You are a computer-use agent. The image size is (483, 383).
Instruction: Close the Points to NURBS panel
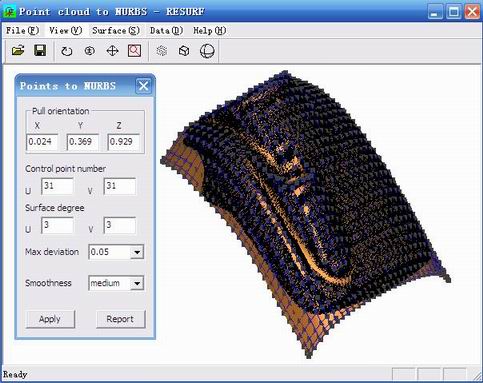tap(143, 86)
